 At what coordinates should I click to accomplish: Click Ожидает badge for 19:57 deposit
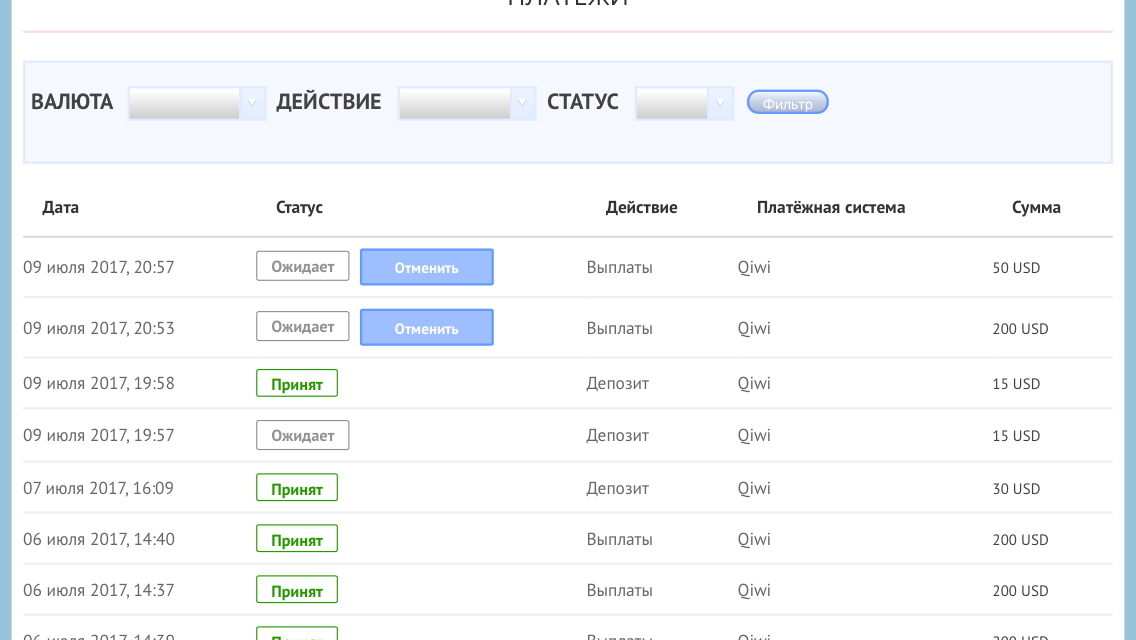(x=302, y=436)
